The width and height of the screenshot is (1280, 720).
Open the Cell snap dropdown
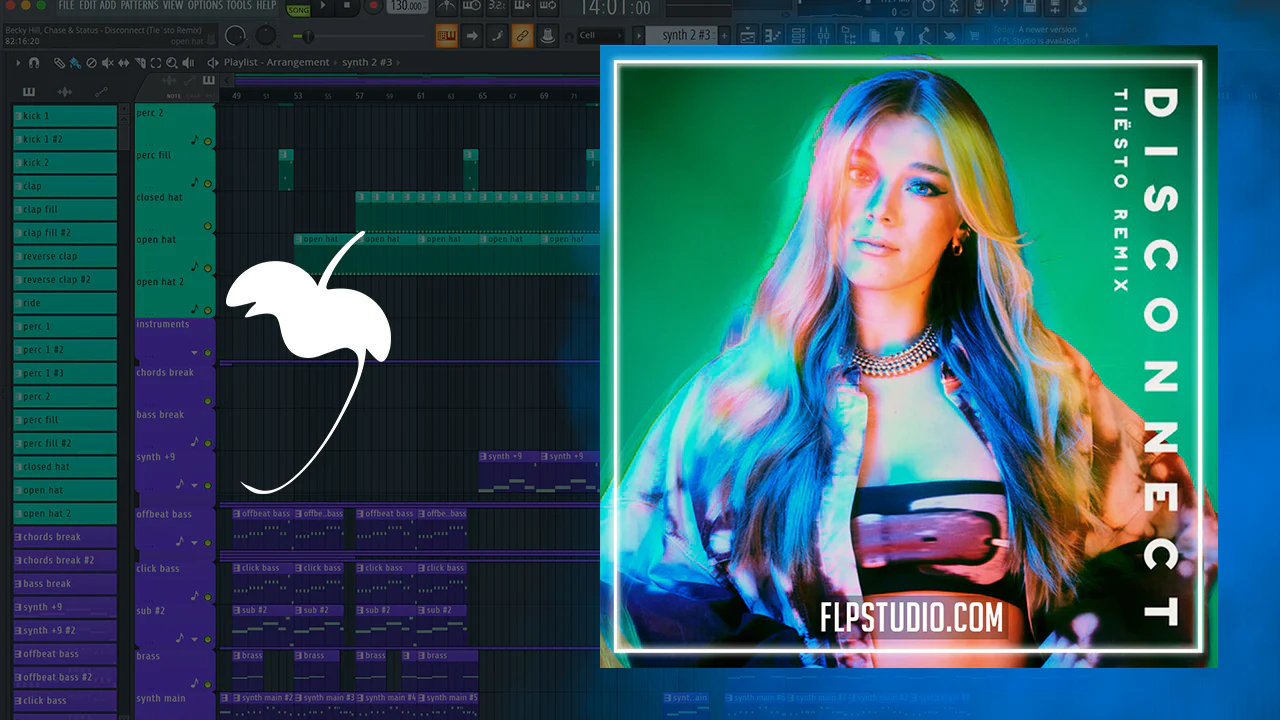(x=599, y=36)
